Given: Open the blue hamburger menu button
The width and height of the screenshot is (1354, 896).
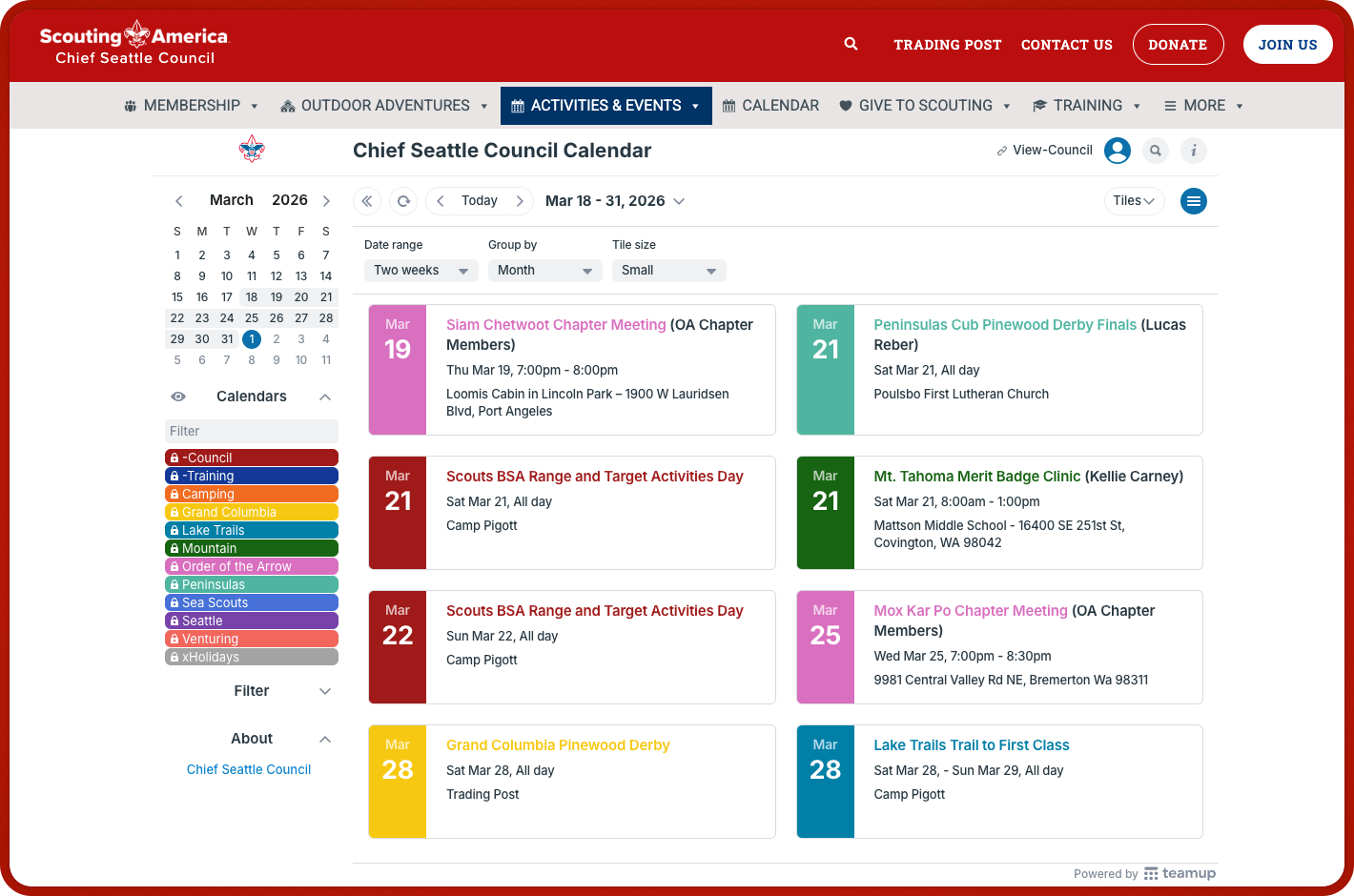Looking at the screenshot, I should coord(1193,201).
